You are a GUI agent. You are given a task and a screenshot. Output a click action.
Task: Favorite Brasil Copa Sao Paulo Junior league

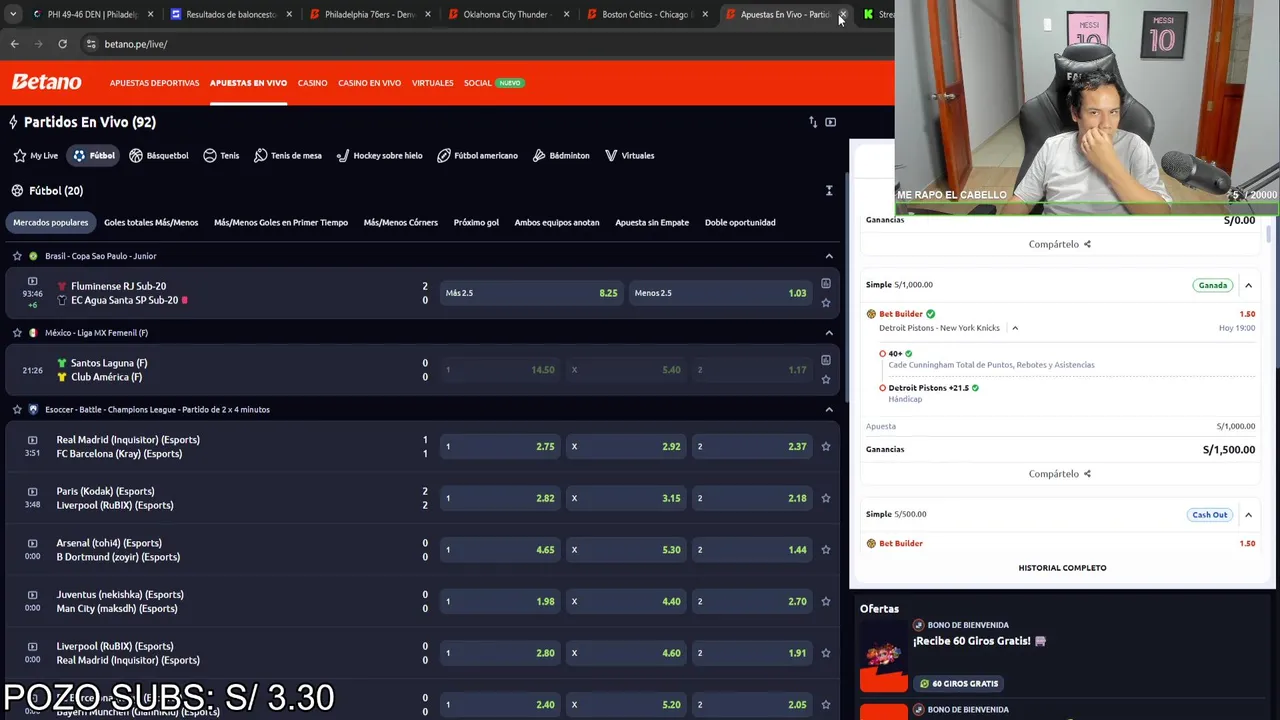click(17, 256)
